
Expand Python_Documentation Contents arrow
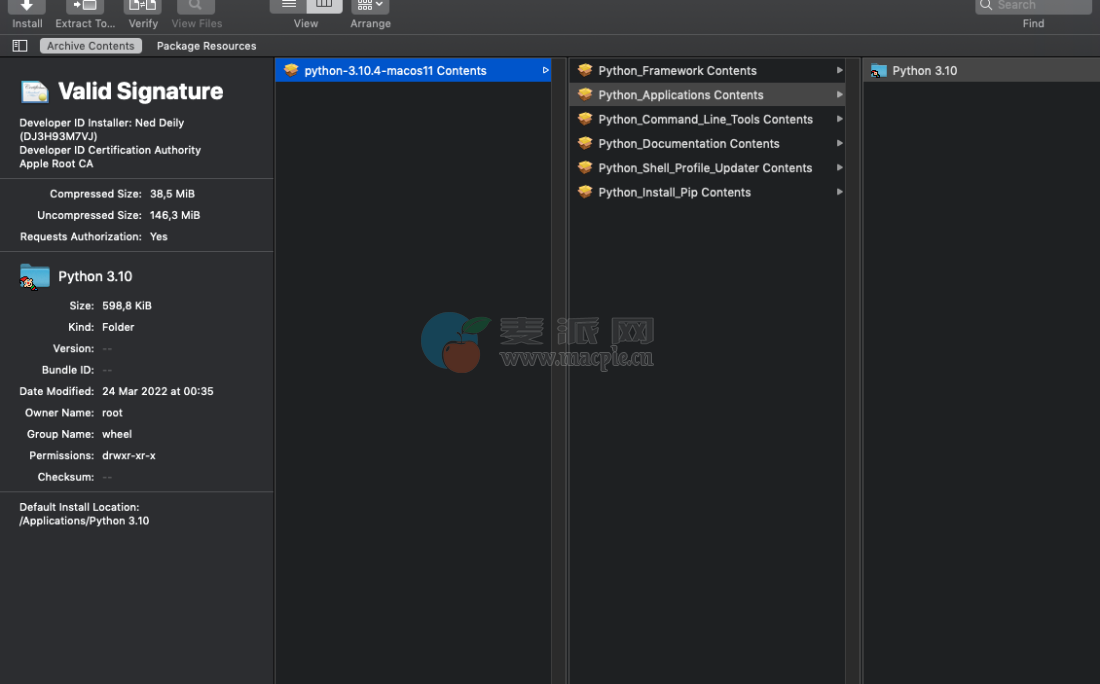pos(839,143)
